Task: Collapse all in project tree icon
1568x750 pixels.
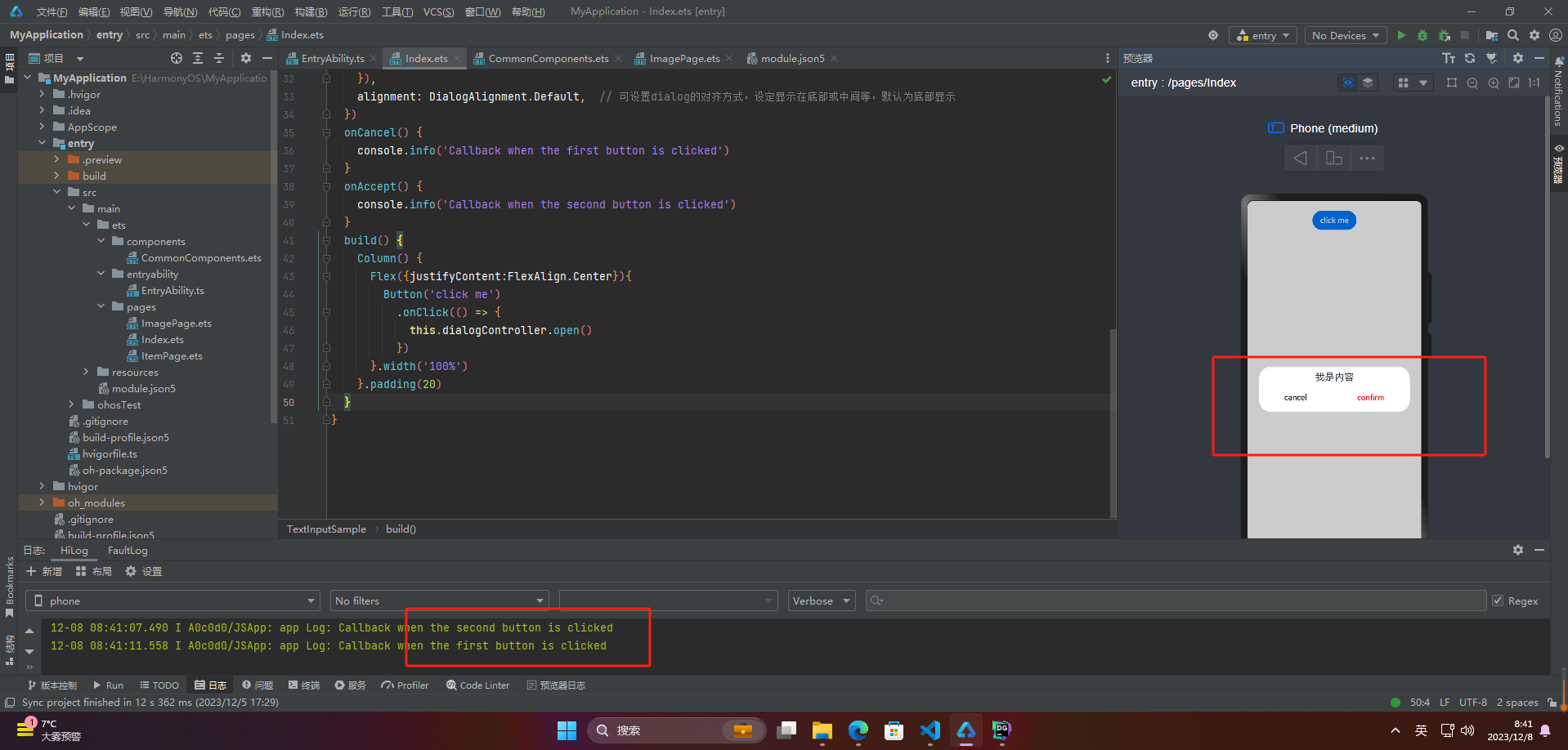Action: (x=219, y=58)
